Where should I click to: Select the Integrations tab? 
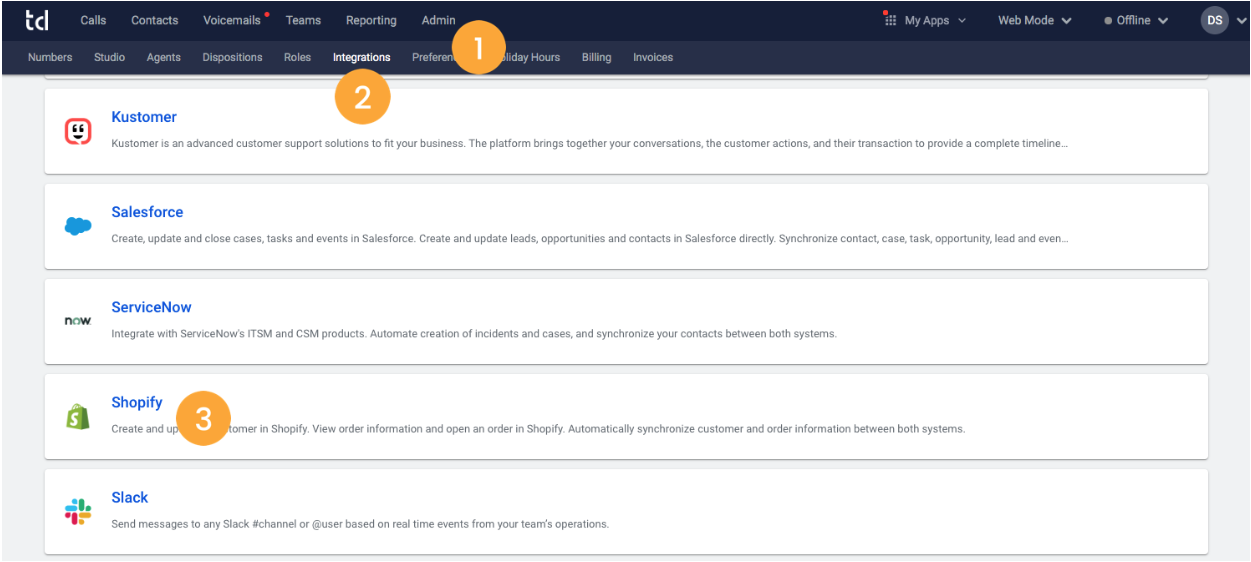[362, 57]
